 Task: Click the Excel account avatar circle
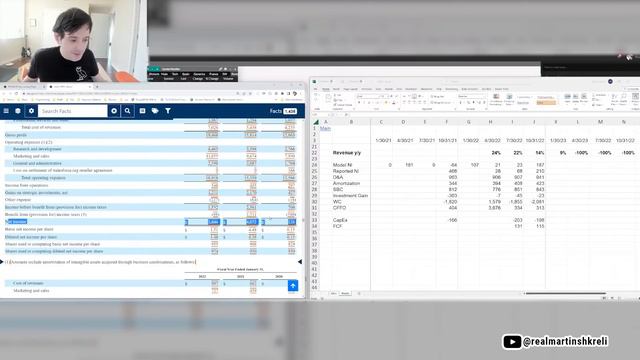click(x=610, y=82)
